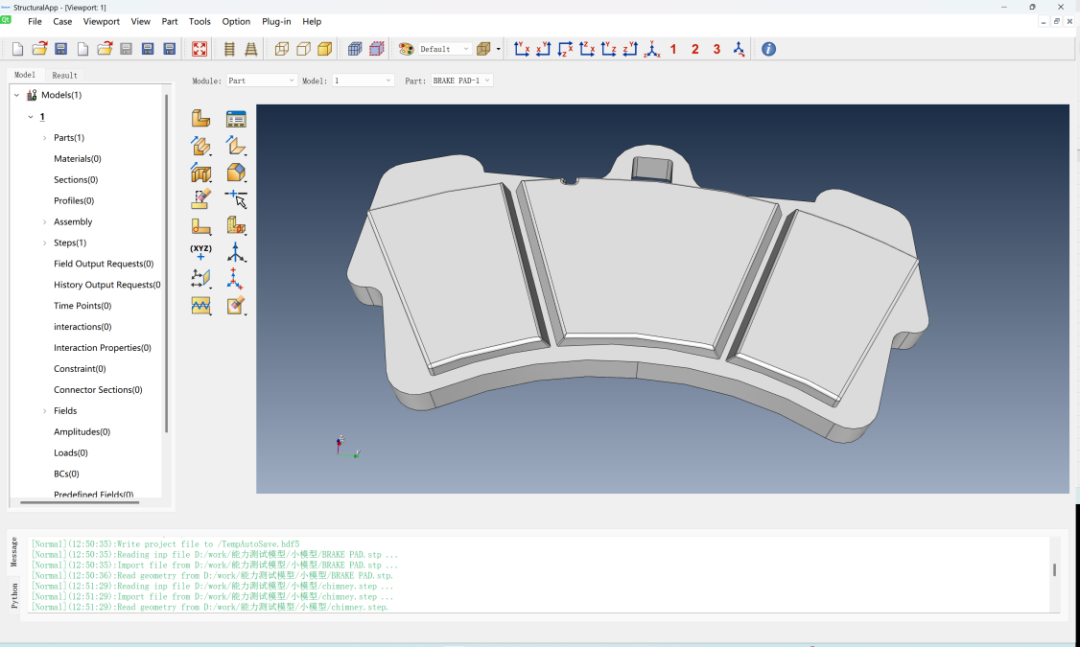The width and height of the screenshot is (1080, 647).
Task: Click the red-and-blue coordinate system tool
Action: (x=236, y=278)
